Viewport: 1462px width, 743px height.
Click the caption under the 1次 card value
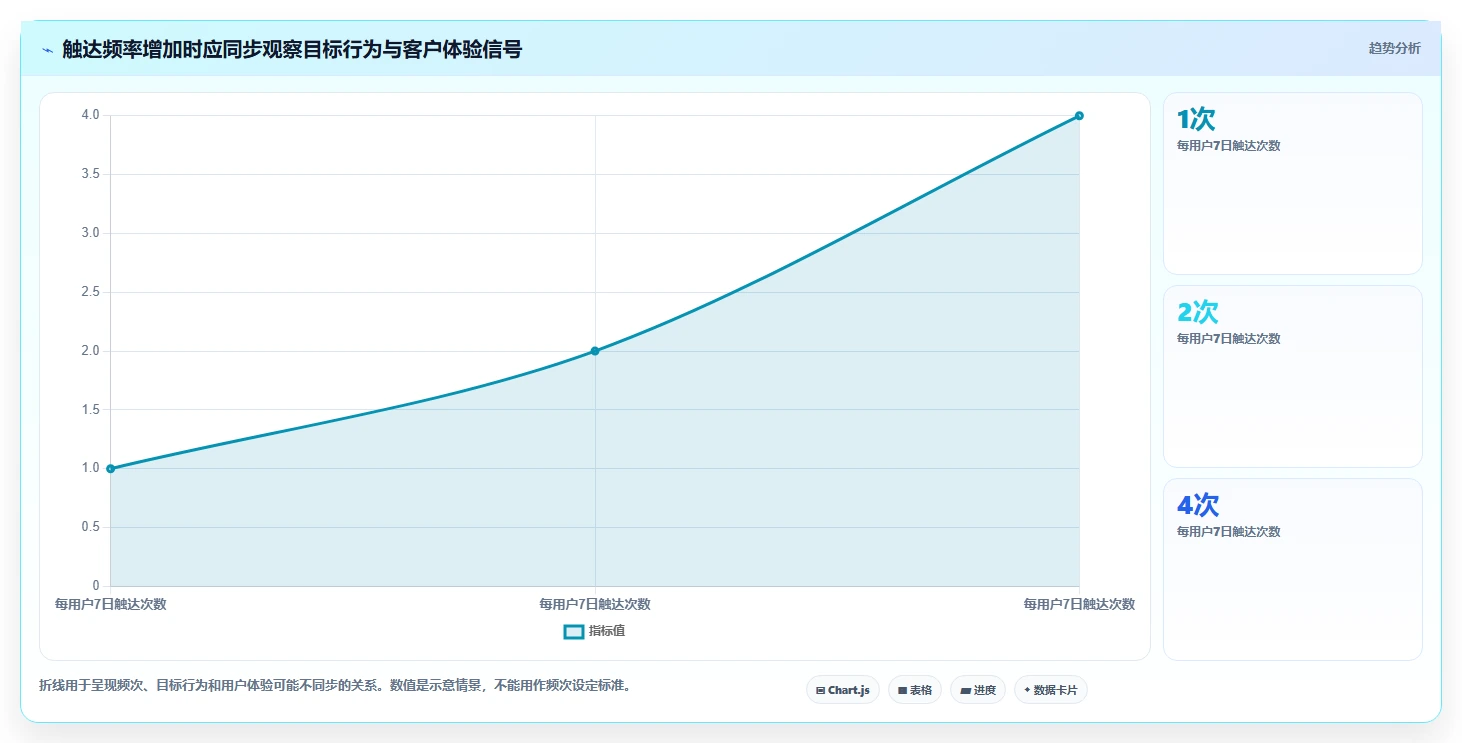tap(1229, 146)
